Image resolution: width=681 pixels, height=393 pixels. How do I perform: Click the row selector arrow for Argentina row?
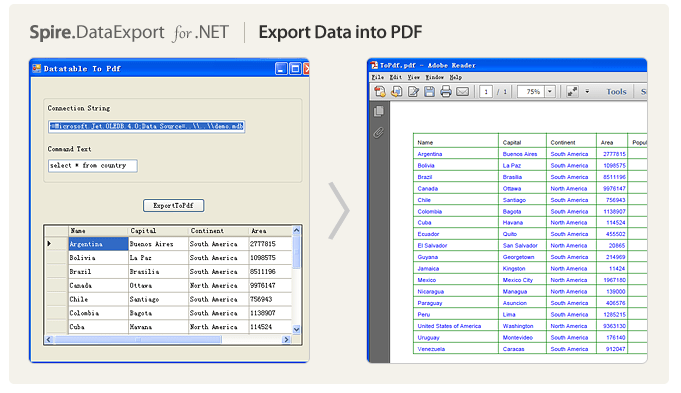point(56,244)
